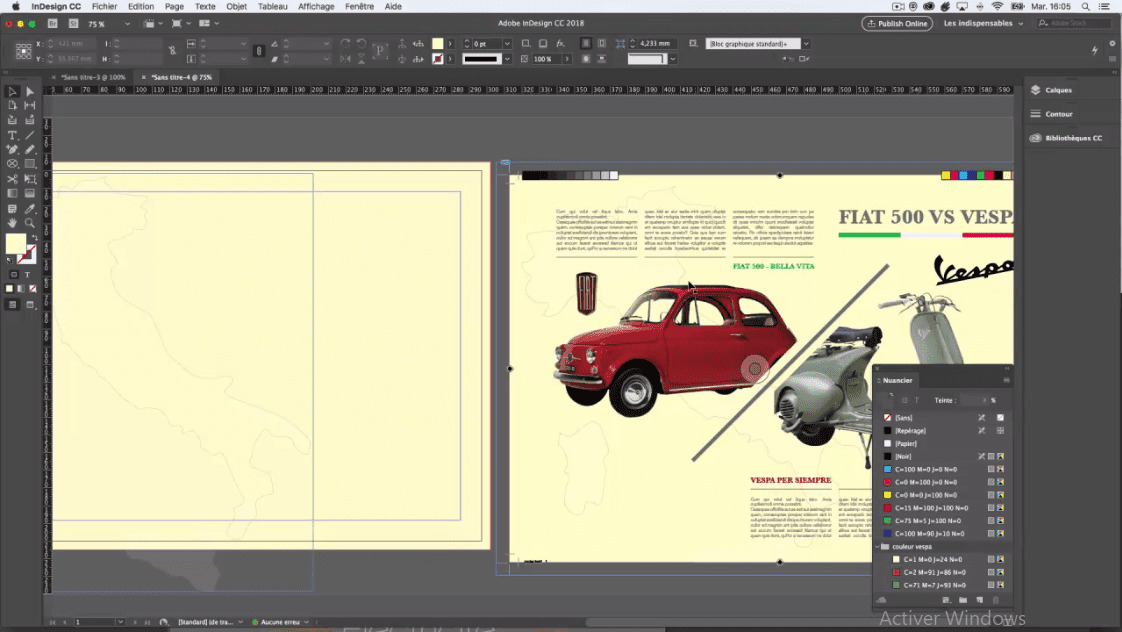Toggle formatting affects text (T) button
Image resolution: width=1122 pixels, height=632 pixels.
(27, 274)
